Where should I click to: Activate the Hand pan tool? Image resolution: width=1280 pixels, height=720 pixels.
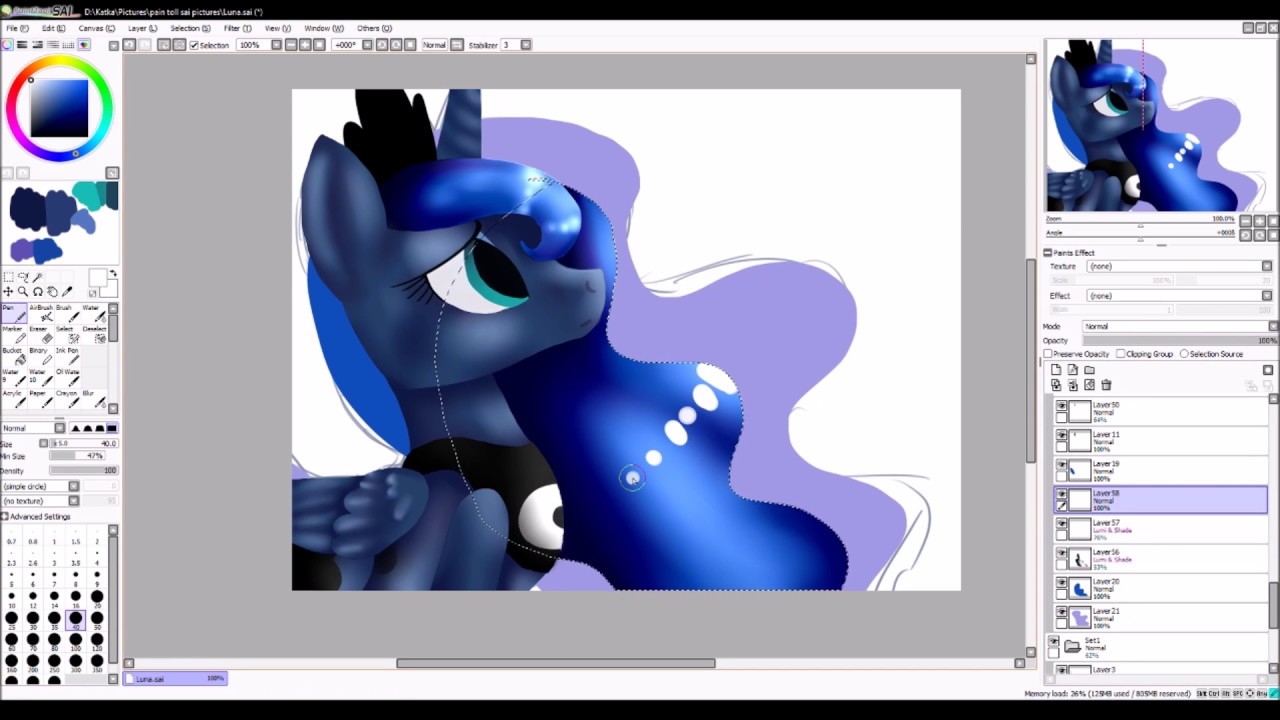click(53, 292)
